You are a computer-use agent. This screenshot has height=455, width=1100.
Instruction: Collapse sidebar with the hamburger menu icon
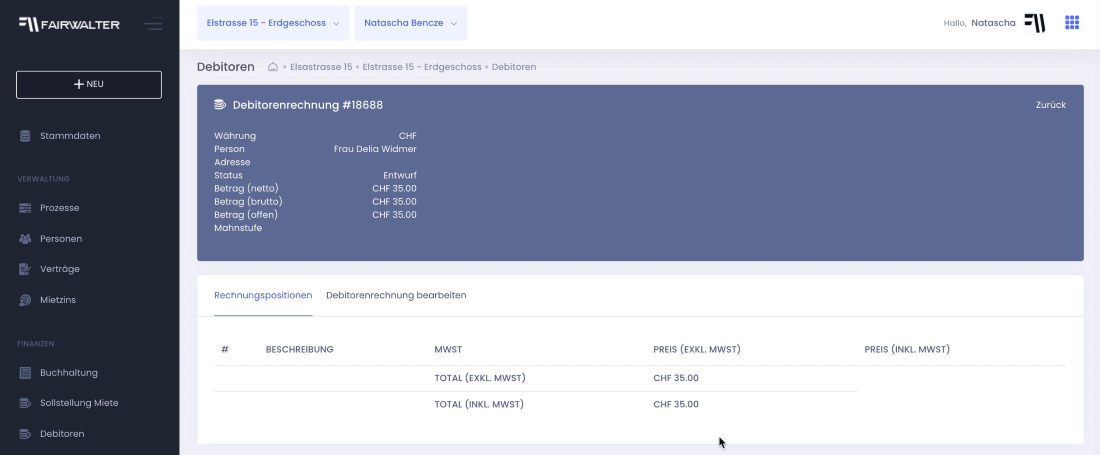coord(153,24)
